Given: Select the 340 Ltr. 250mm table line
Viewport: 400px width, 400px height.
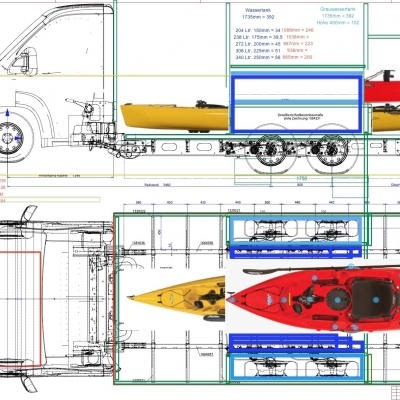Looking at the screenshot, I should point(274,57).
